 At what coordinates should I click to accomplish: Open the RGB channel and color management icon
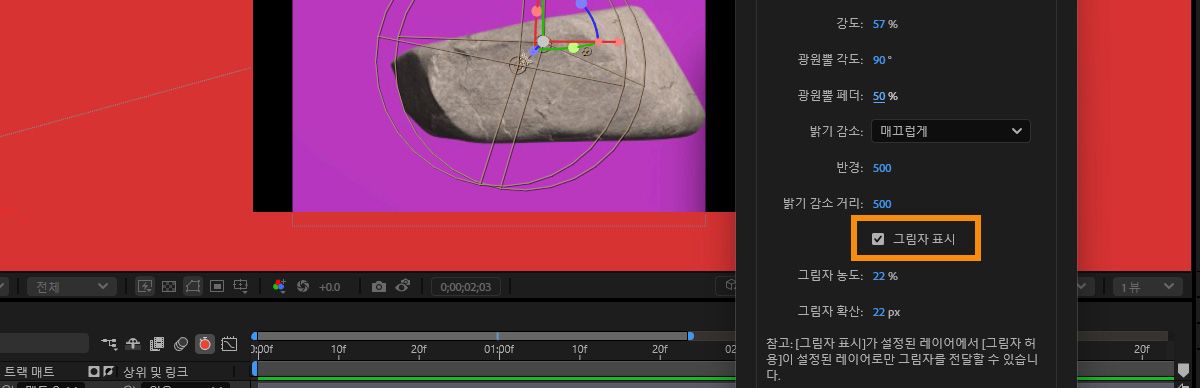pos(280,286)
